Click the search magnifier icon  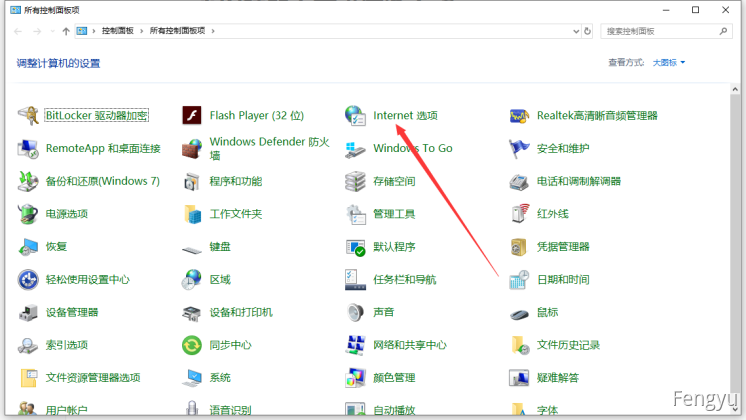click(723, 31)
